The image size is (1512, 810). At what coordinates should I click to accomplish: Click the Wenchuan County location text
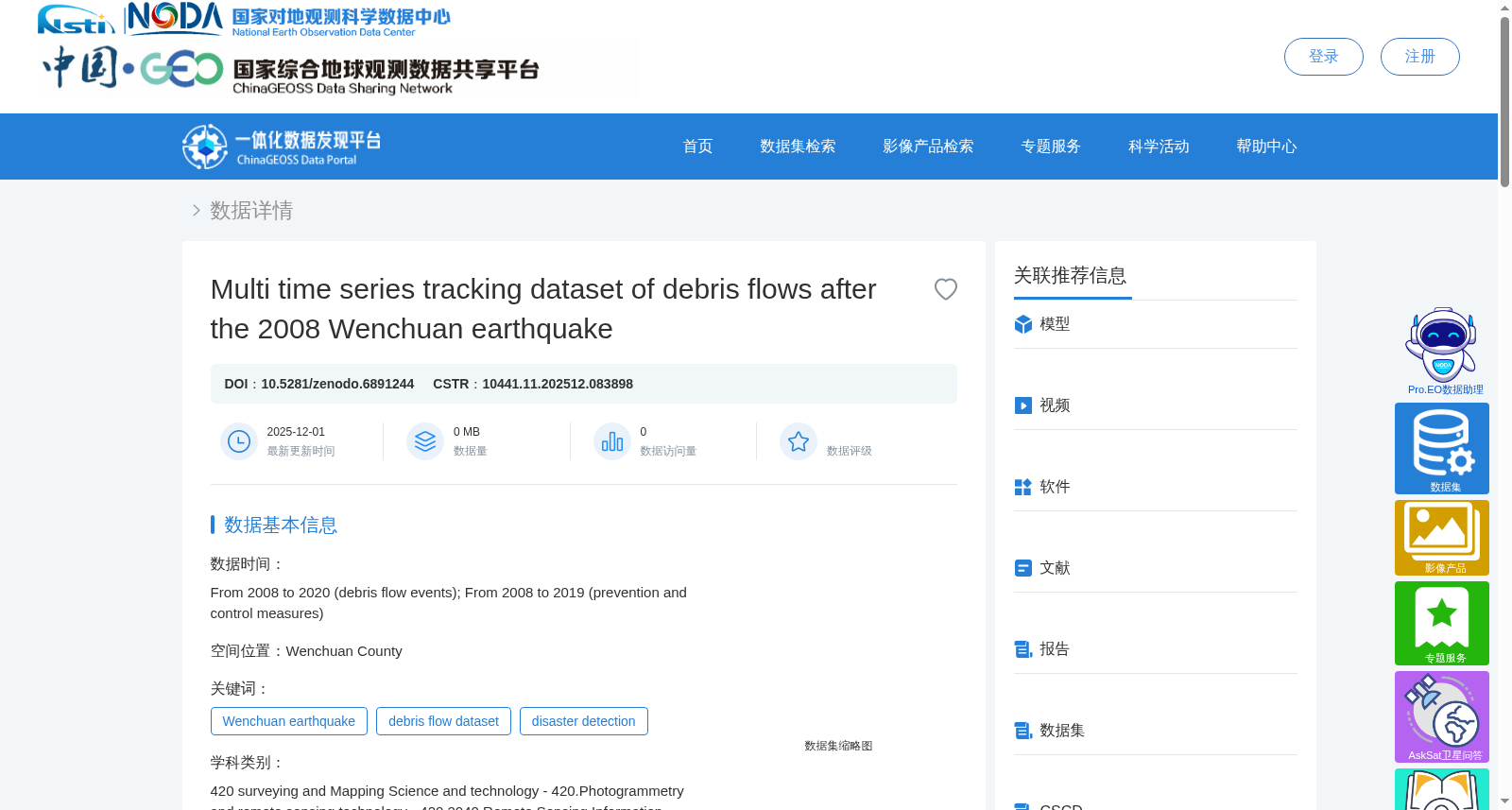(344, 651)
